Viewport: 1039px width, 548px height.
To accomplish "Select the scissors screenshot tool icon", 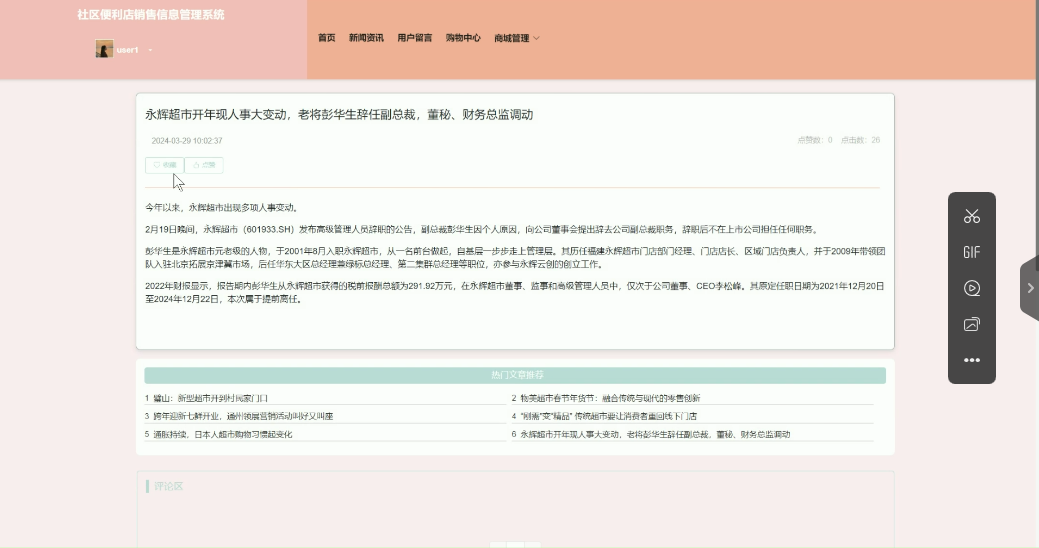I will pos(971,216).
